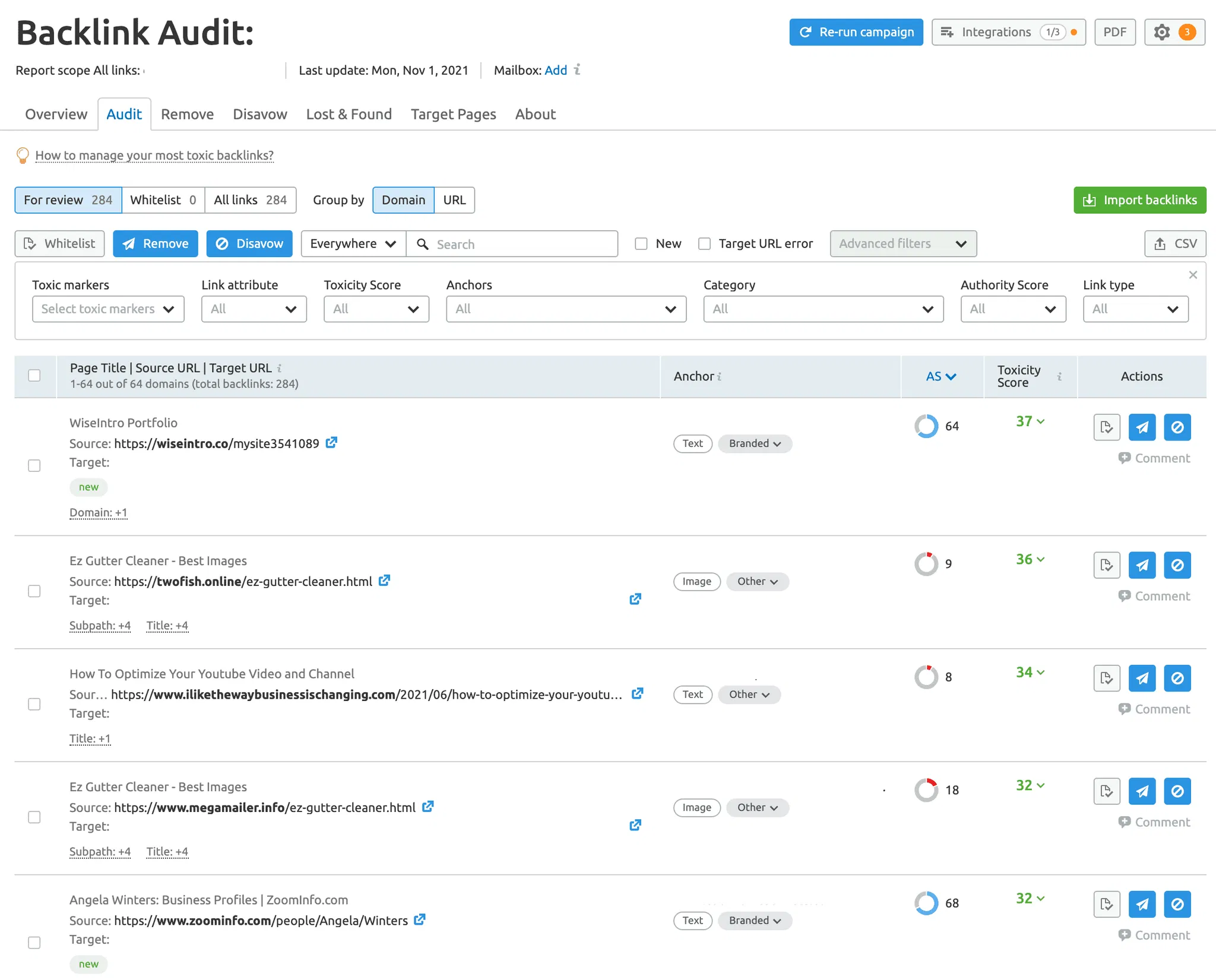
Task: Click whitelist icon for WiseIntro Portfolio row
Action: coord(1106,427)
